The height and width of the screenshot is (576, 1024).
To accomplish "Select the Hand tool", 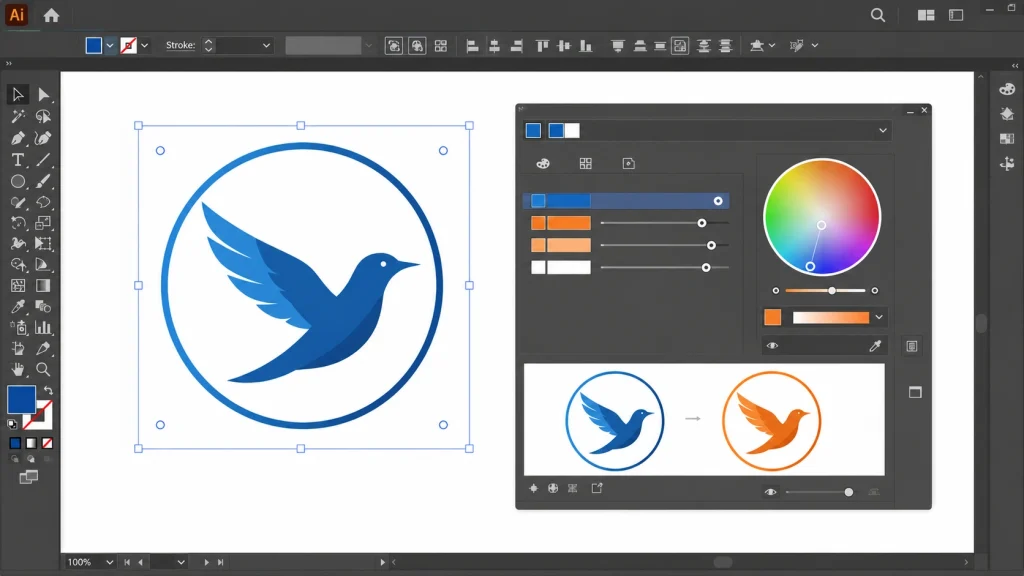I will tap(18, 369).
